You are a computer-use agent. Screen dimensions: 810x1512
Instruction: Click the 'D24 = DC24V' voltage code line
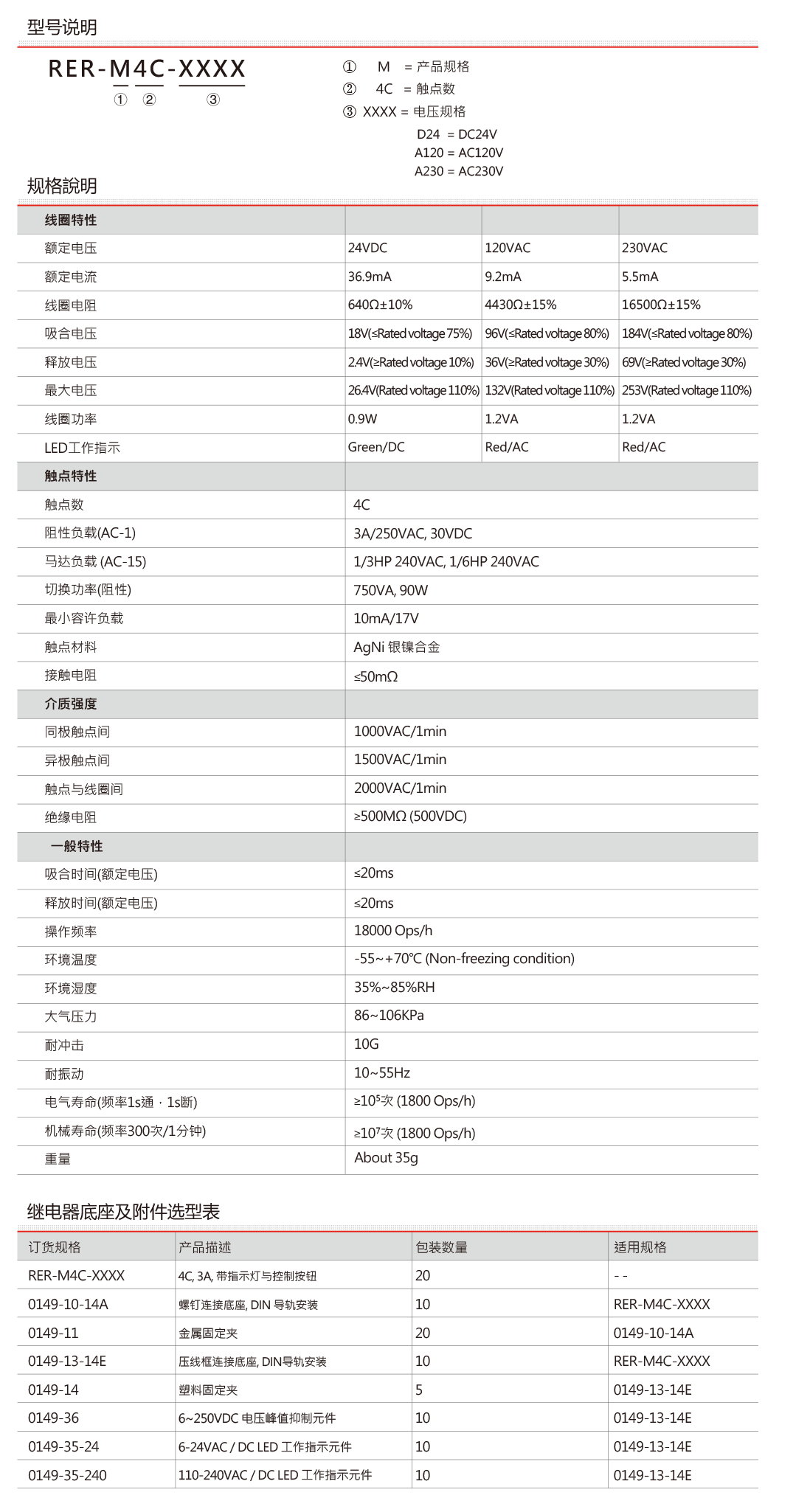tap(457, 134)
